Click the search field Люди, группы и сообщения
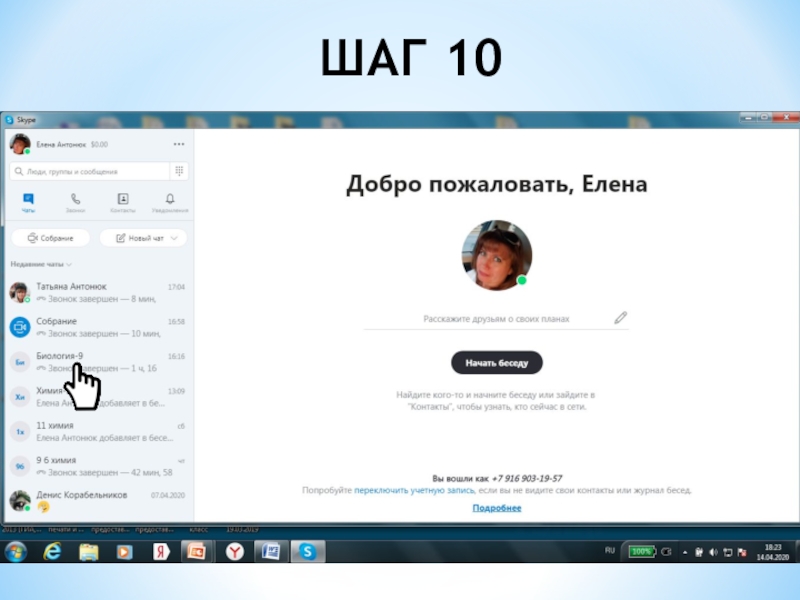This screenshot has width=800, height=600. 88,171
